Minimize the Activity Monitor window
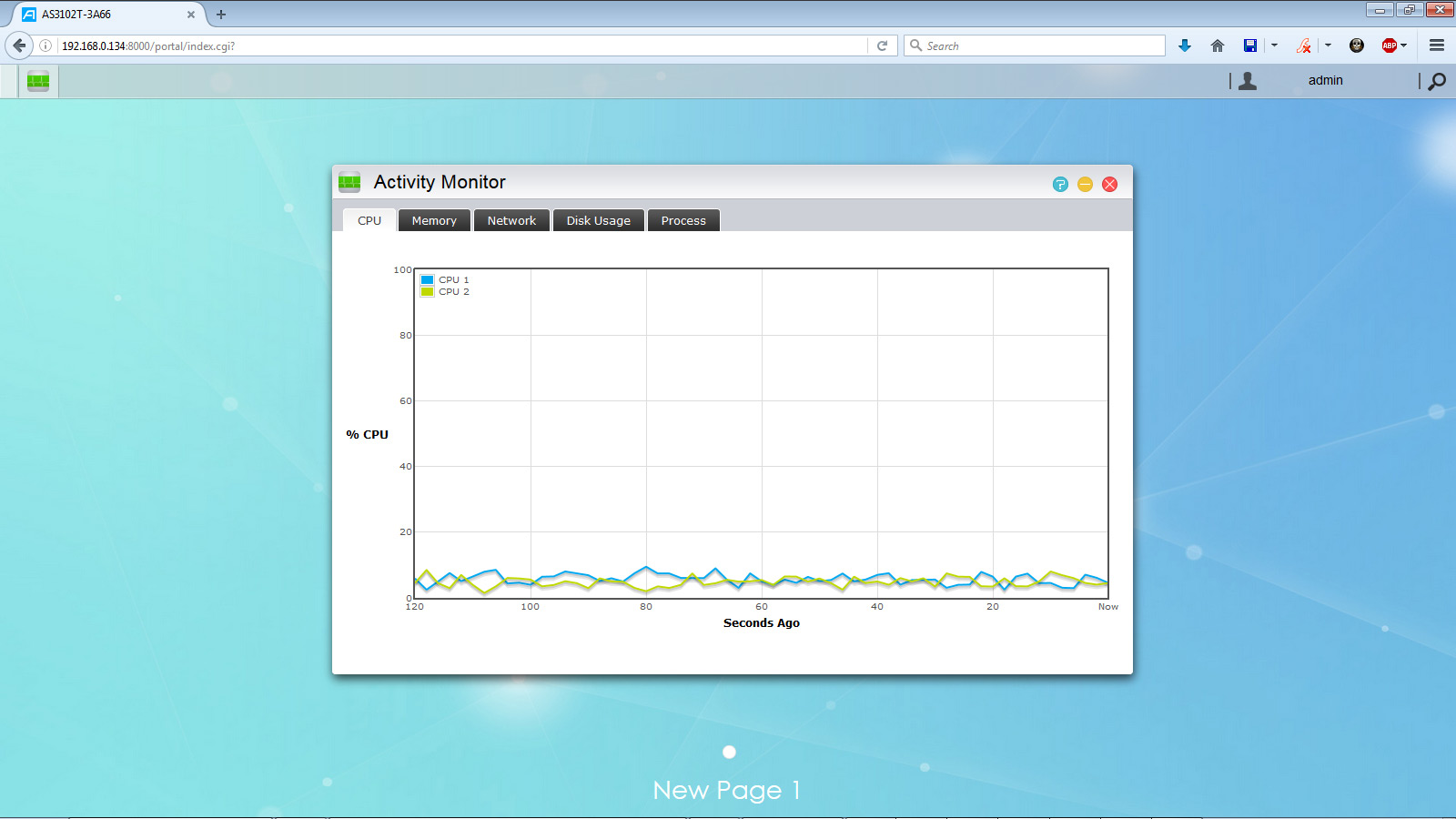The image size is (1456, 819). [x=1085, y=185]
